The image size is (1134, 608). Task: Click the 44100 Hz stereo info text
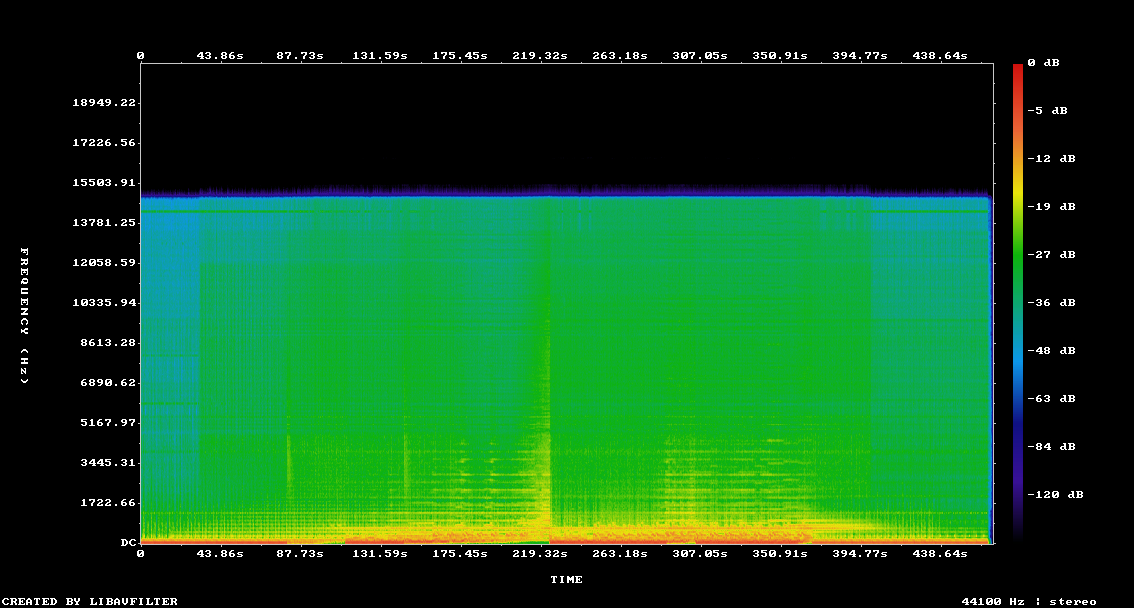click(x=1028, y=601)
